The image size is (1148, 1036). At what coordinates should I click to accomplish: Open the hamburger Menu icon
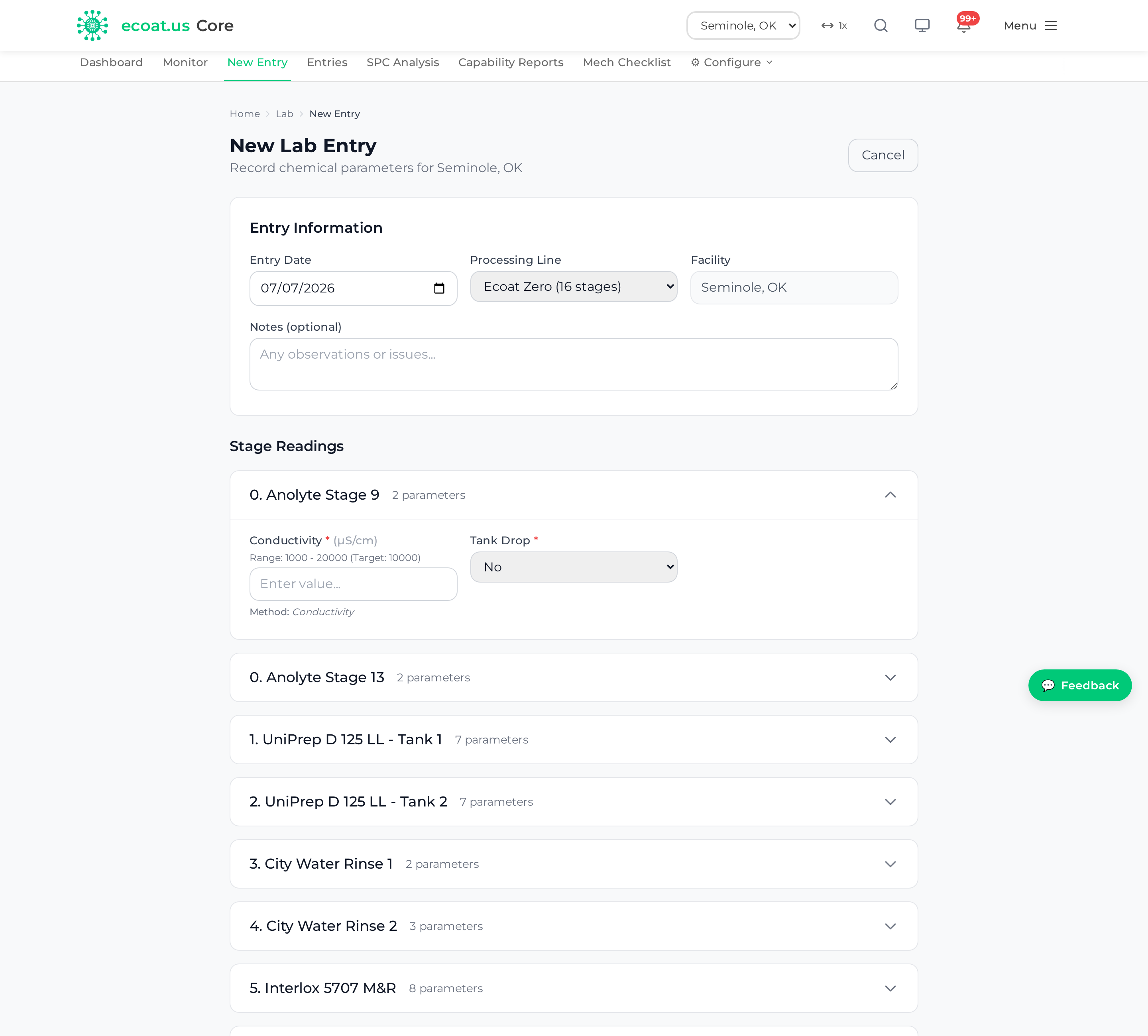[1051, 26]
